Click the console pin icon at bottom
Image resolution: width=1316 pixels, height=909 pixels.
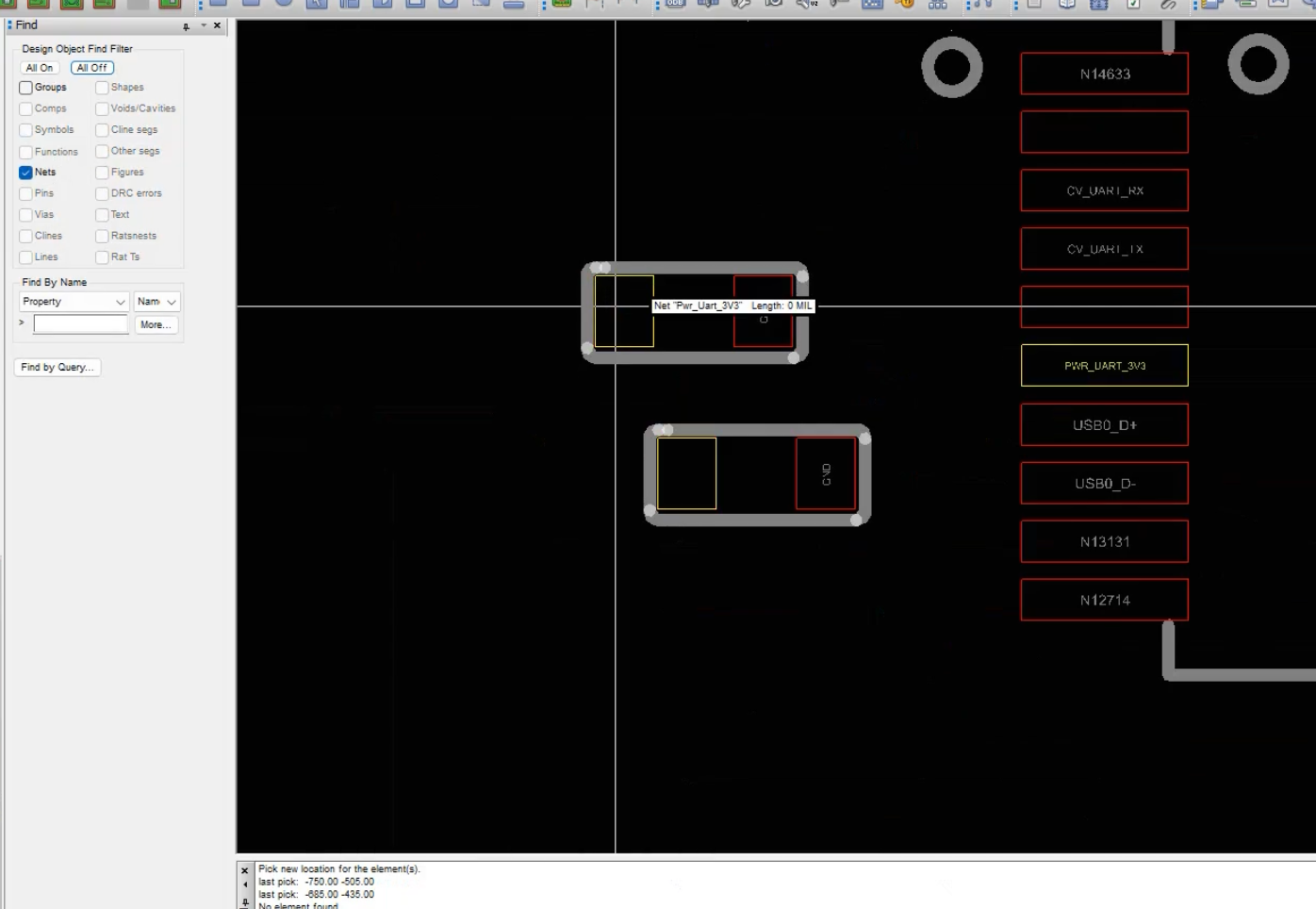click(245, 902)
